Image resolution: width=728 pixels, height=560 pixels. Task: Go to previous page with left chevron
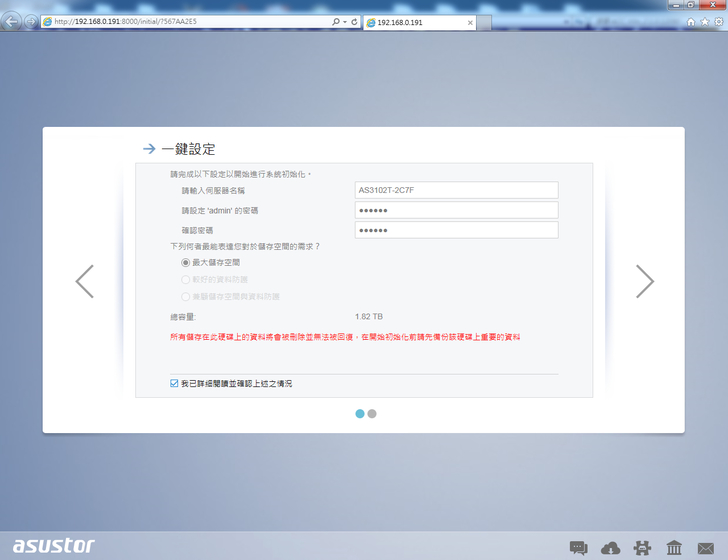coord(85,282)
